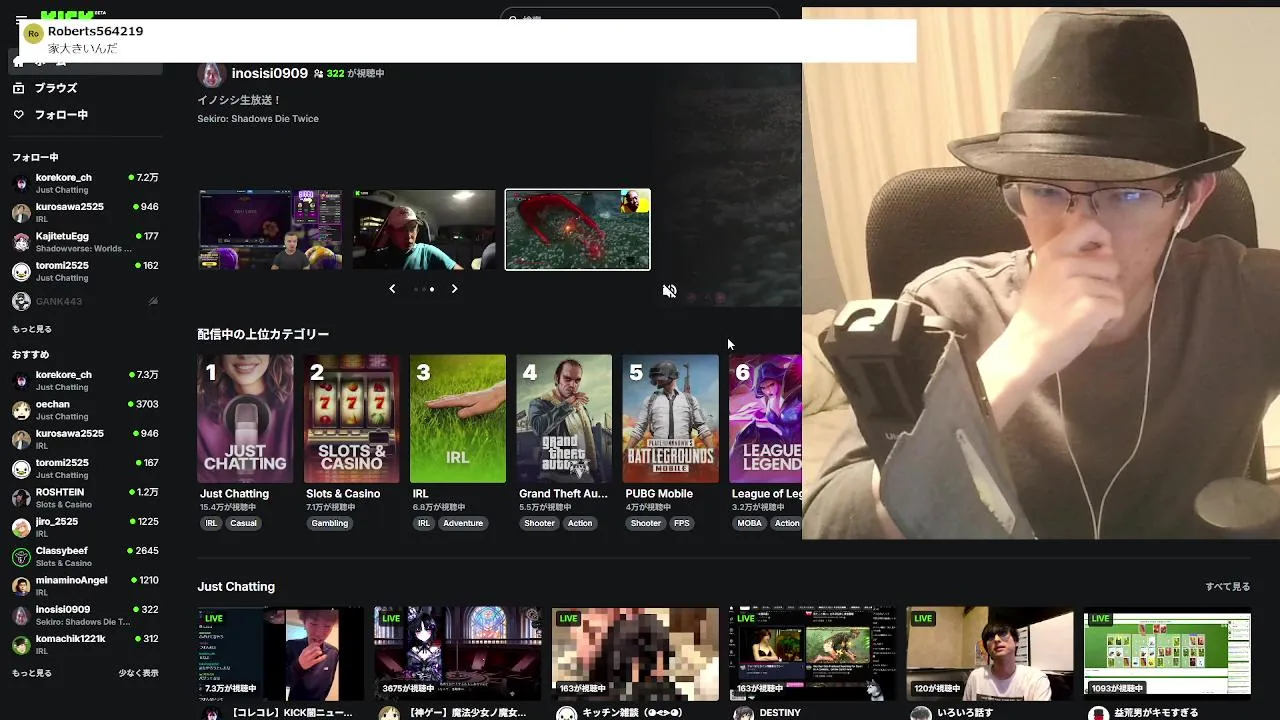Click Action tag under Grand Theft Auto

[x=580, y=523]
